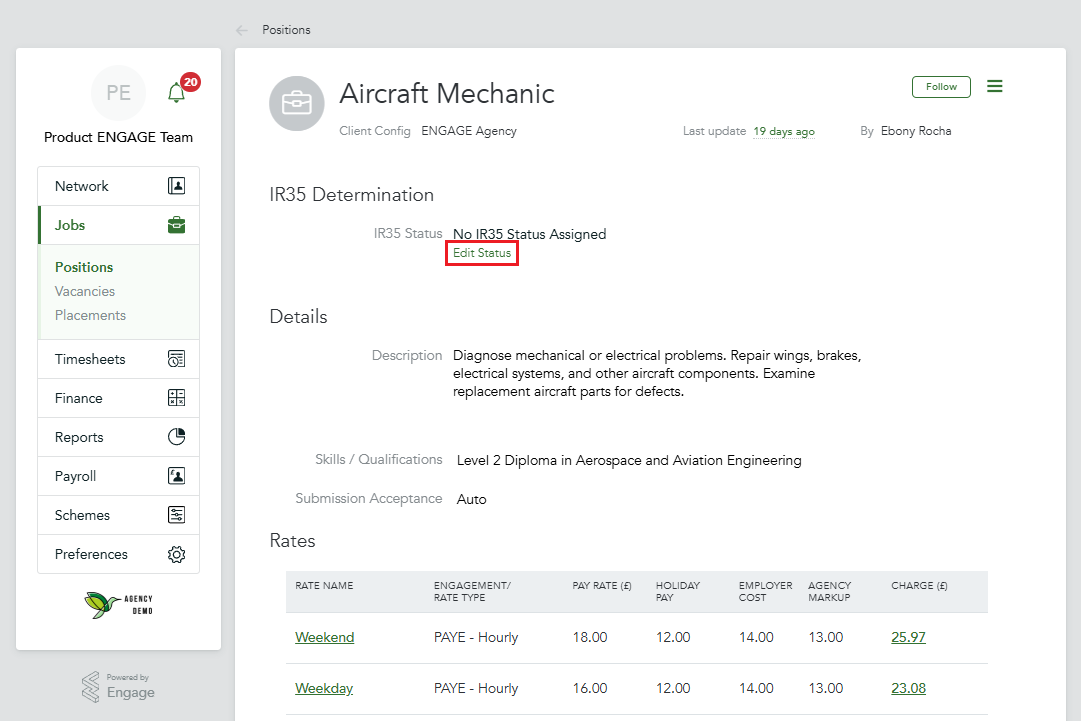The height and width of the screenshot is (721, 1081).
Task: Click the Auto submission acceptance value
Action: coord(472,500)
